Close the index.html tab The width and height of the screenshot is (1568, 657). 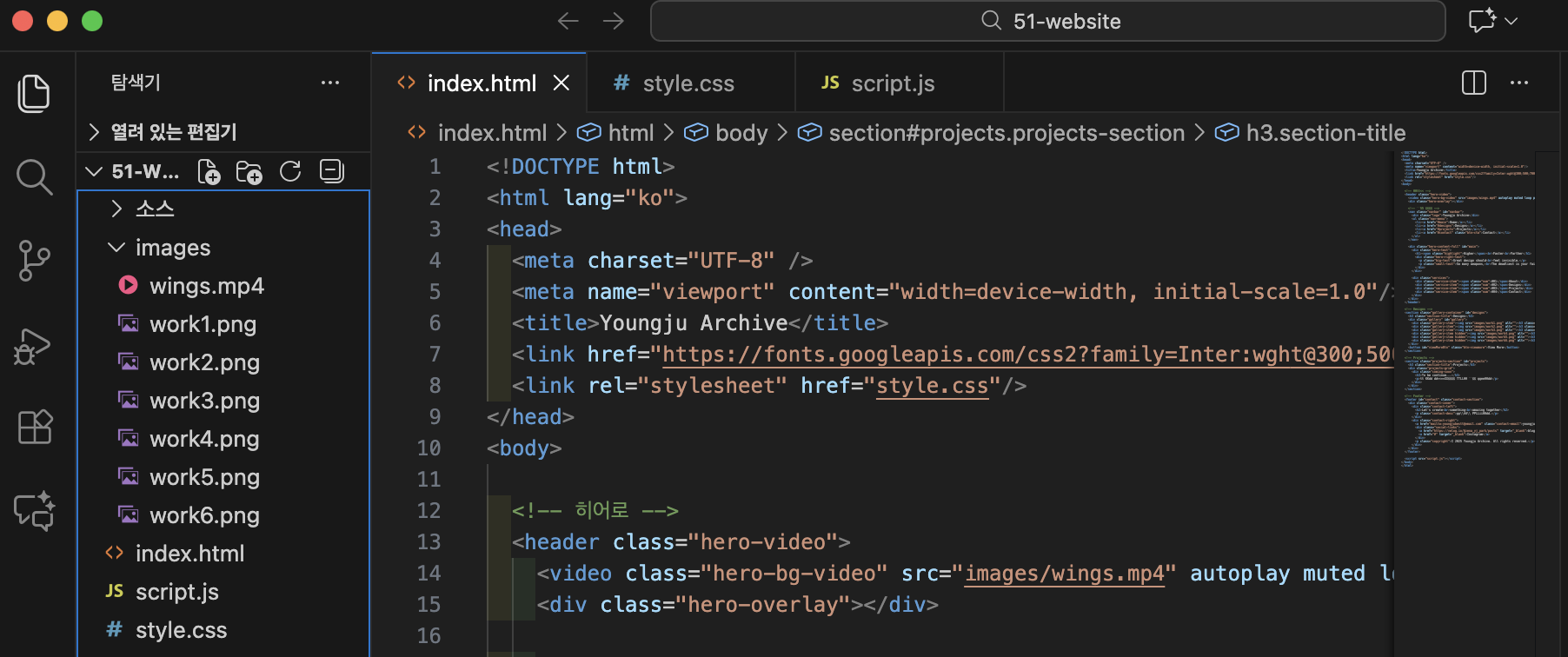561,83
